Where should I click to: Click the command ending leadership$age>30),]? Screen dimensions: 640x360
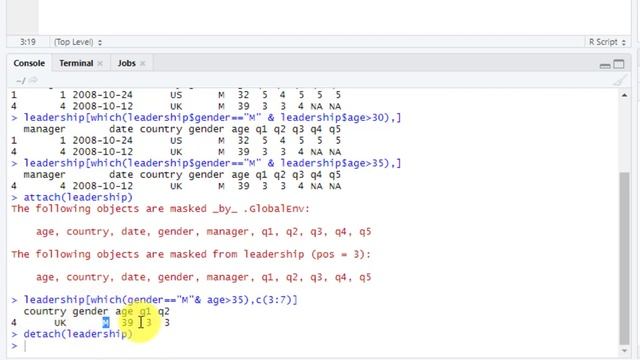point(212,118)
